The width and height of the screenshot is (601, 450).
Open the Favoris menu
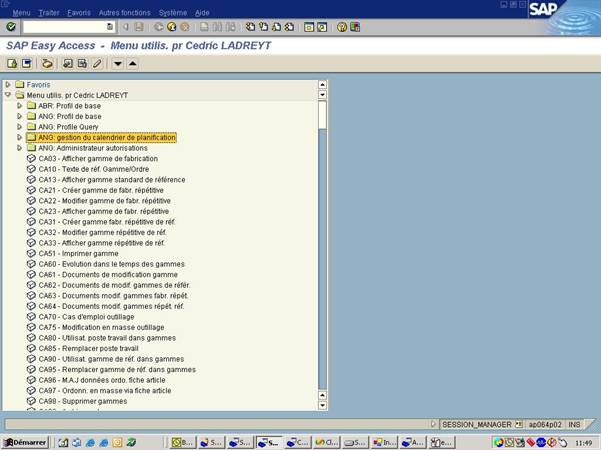pyautogui.click(x=79, y=13)
